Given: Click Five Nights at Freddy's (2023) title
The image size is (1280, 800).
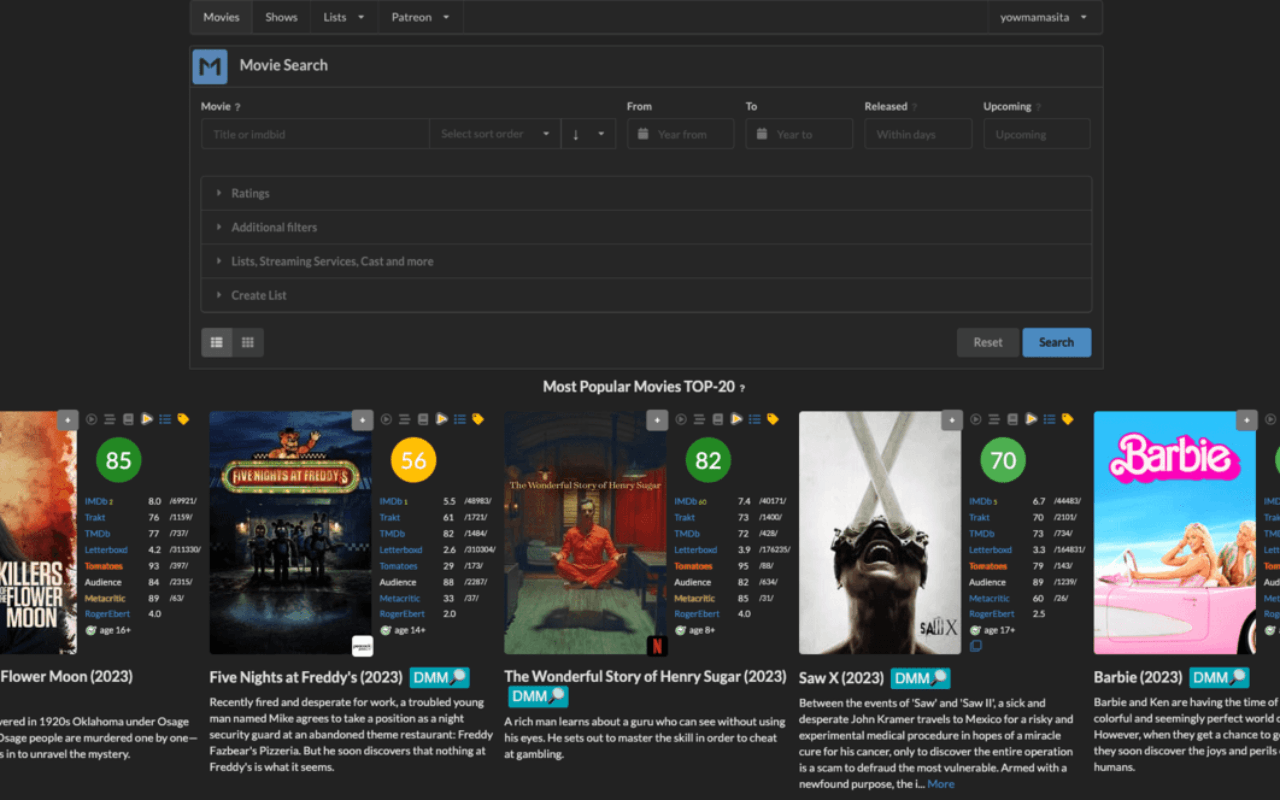Looking at the screenshot, I should click(306, 677).
